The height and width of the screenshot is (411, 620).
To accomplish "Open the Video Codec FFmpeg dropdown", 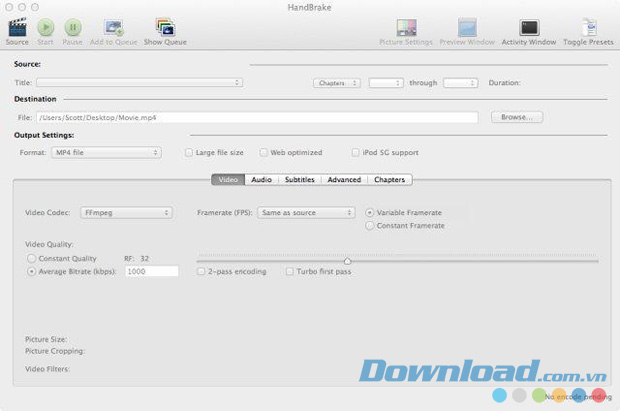I will point(125,212).
